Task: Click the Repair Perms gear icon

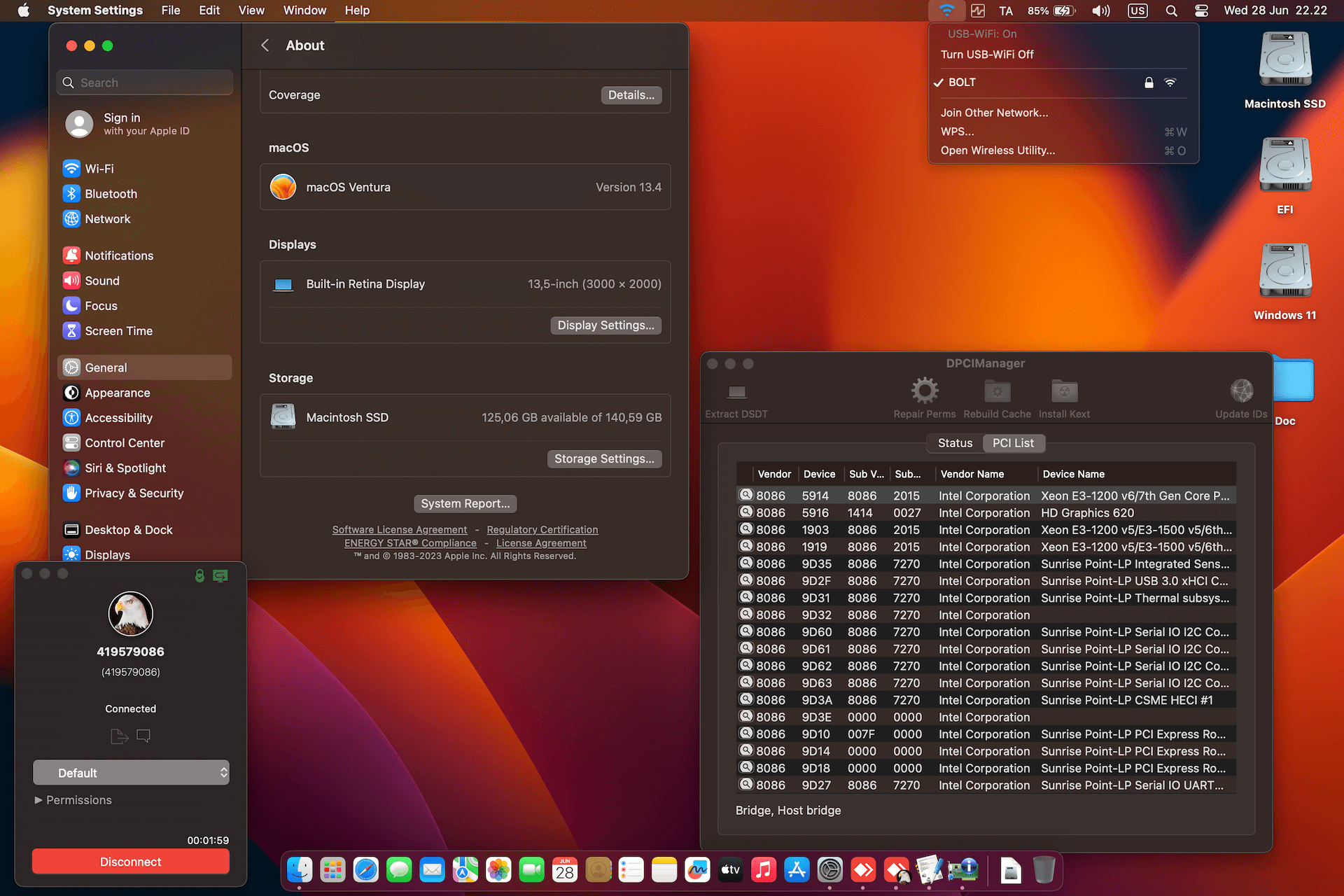Action: pyautogui.click(x=924, y=391)
